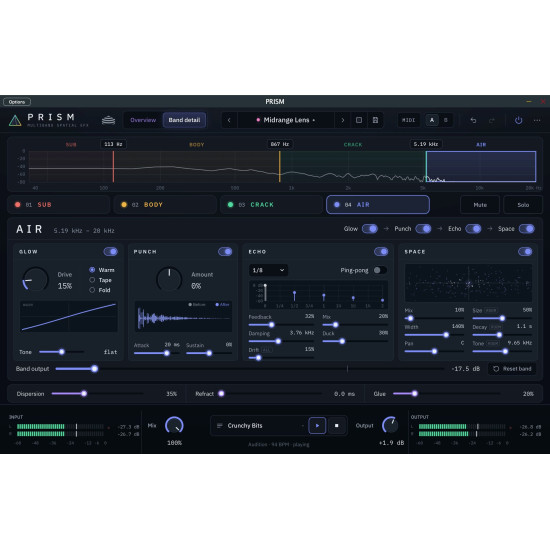This screenshot has height=550, width=550.
Task: Open the Options menu
Action: pyautogui.click(x=17, y=102)
